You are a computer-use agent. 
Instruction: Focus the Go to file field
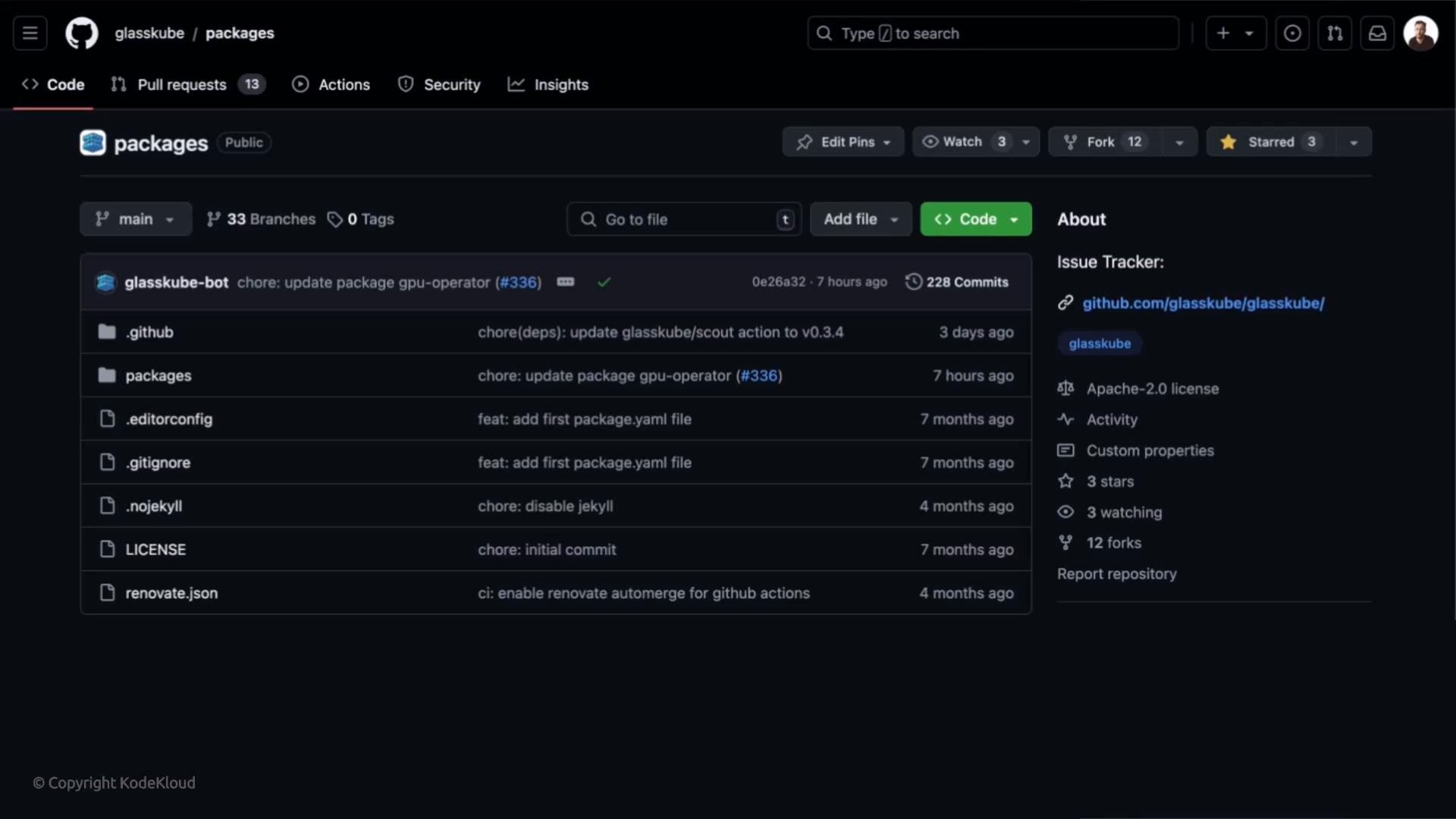tap(684, 219)
